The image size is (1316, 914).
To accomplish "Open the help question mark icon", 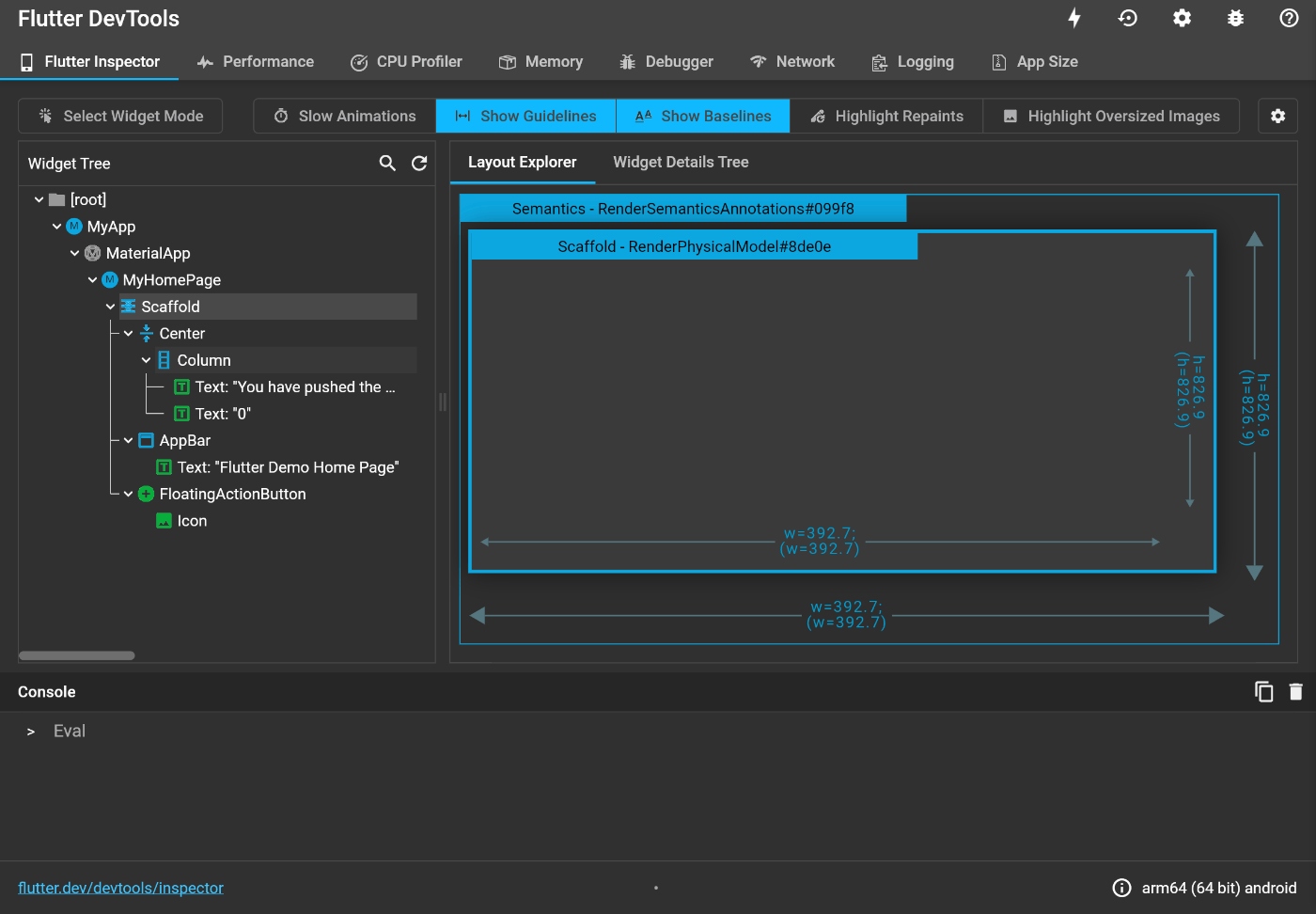I will coord(1290,18).
